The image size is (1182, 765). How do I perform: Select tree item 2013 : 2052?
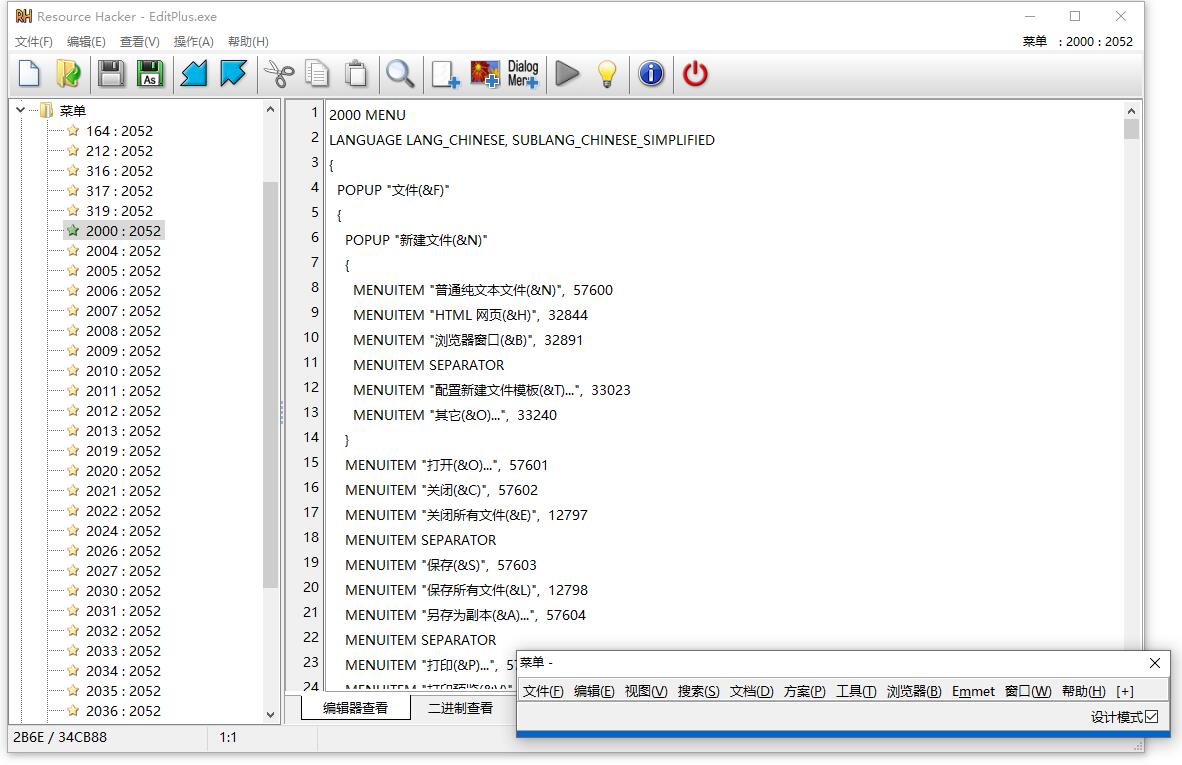click(123, 430)
